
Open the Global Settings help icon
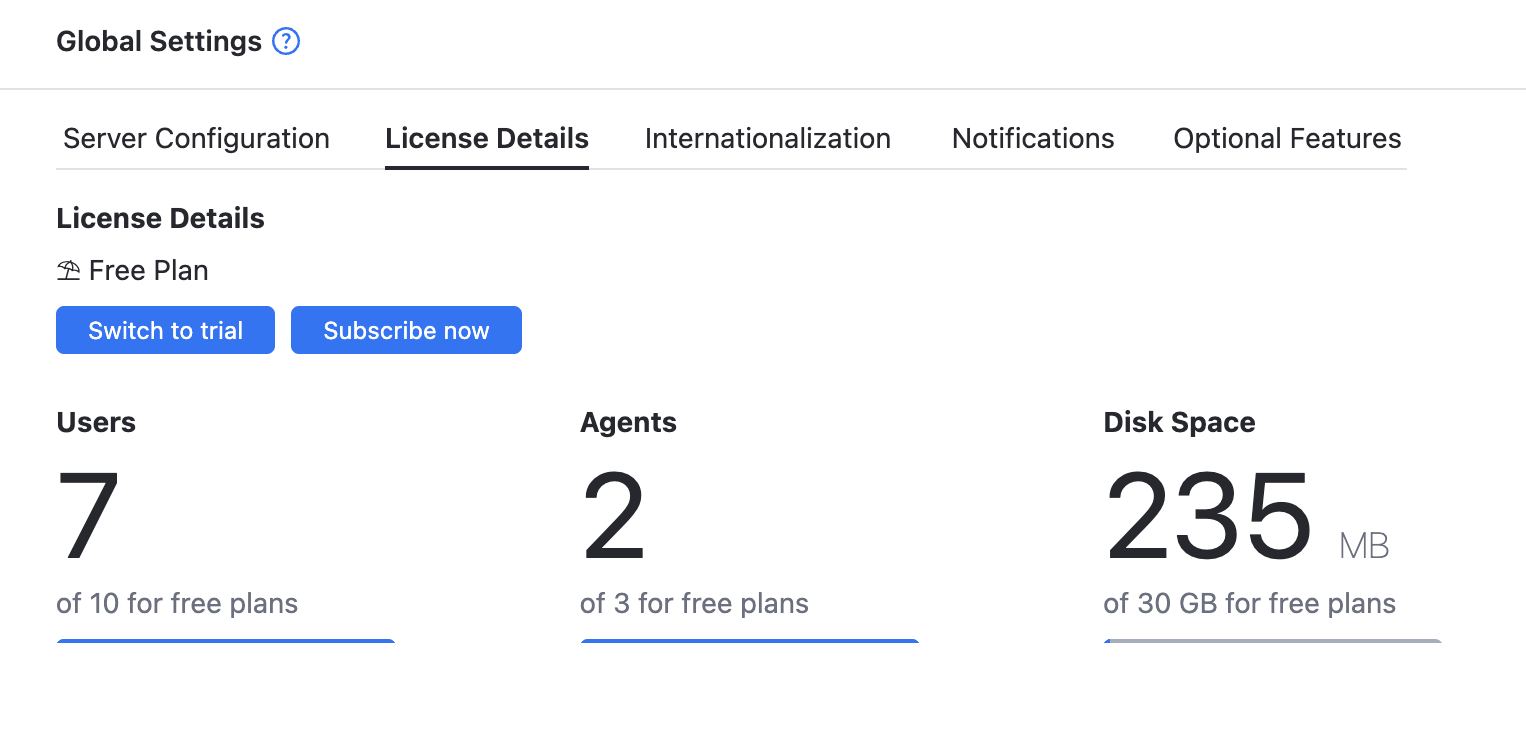285,41
